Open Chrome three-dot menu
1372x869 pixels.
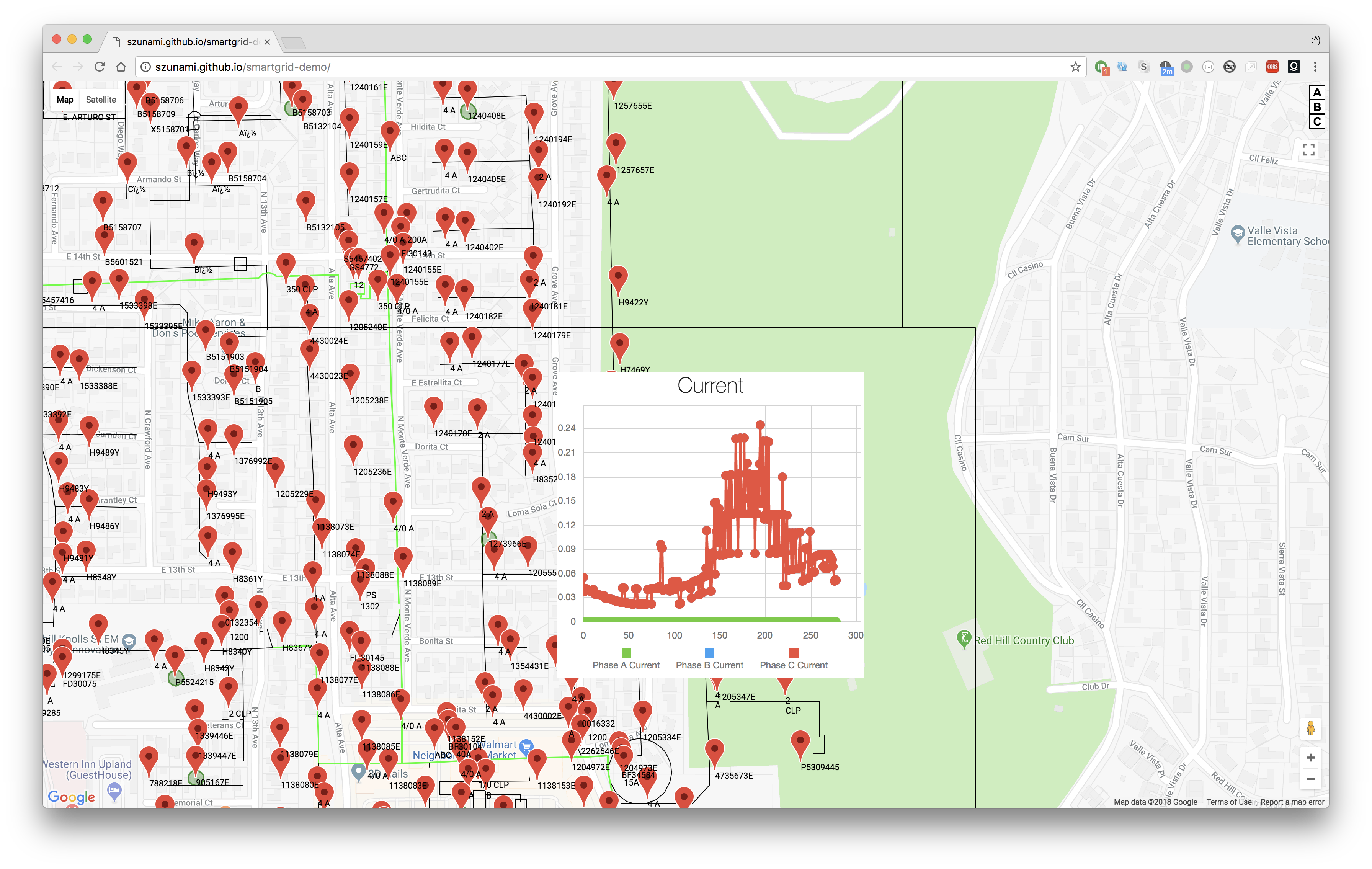click(1315, 67)
